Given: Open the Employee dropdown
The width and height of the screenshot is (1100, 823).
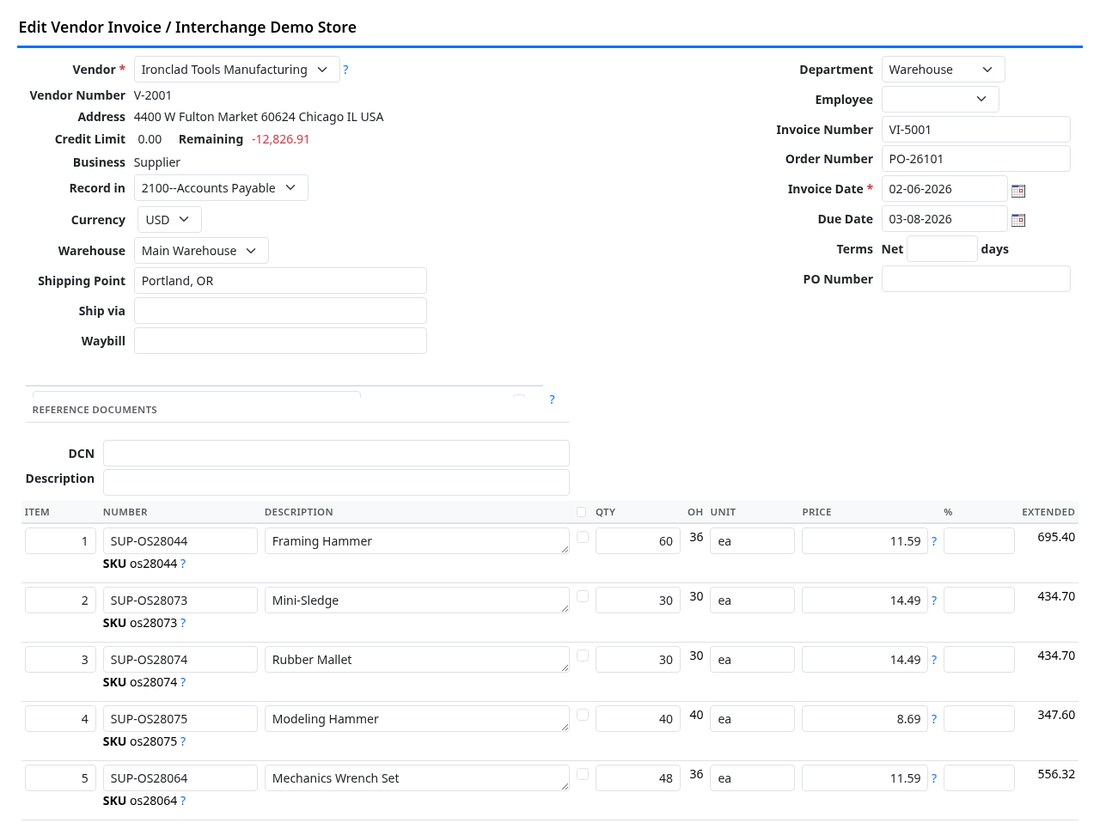Looking at the screenshot, I should (x=940, y=99).
